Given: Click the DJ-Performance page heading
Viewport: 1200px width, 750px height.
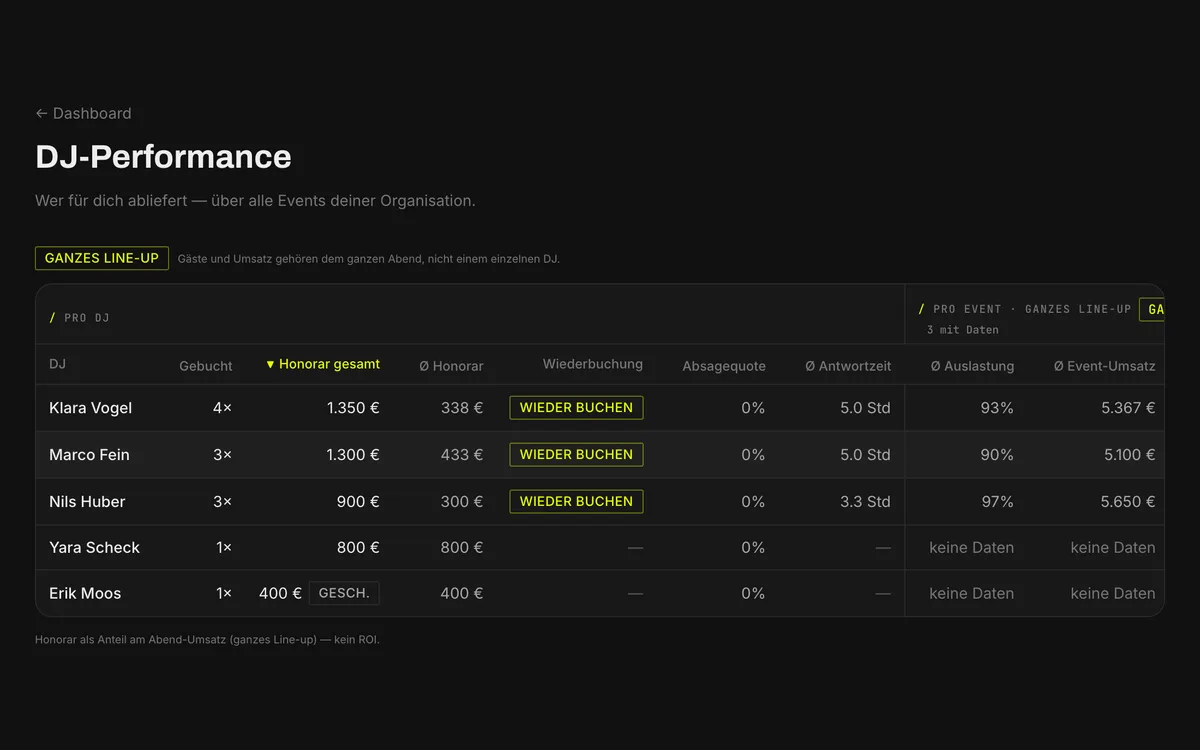Looking at the screenshot, I should point(163,157).
